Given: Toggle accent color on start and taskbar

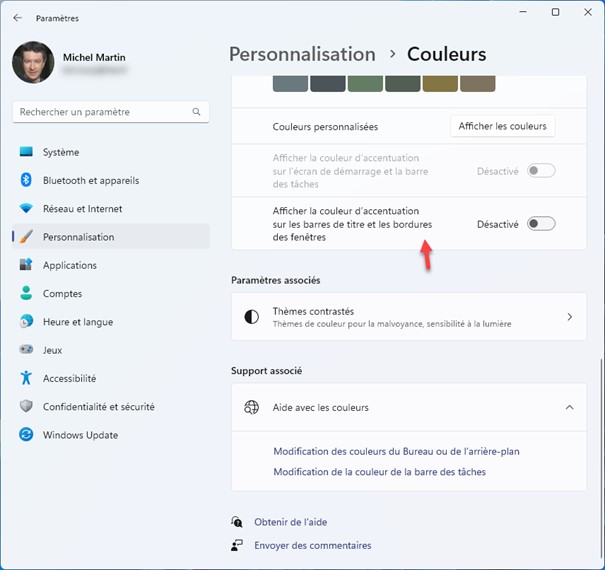Looking at the screenshot, I should point(541,171).
